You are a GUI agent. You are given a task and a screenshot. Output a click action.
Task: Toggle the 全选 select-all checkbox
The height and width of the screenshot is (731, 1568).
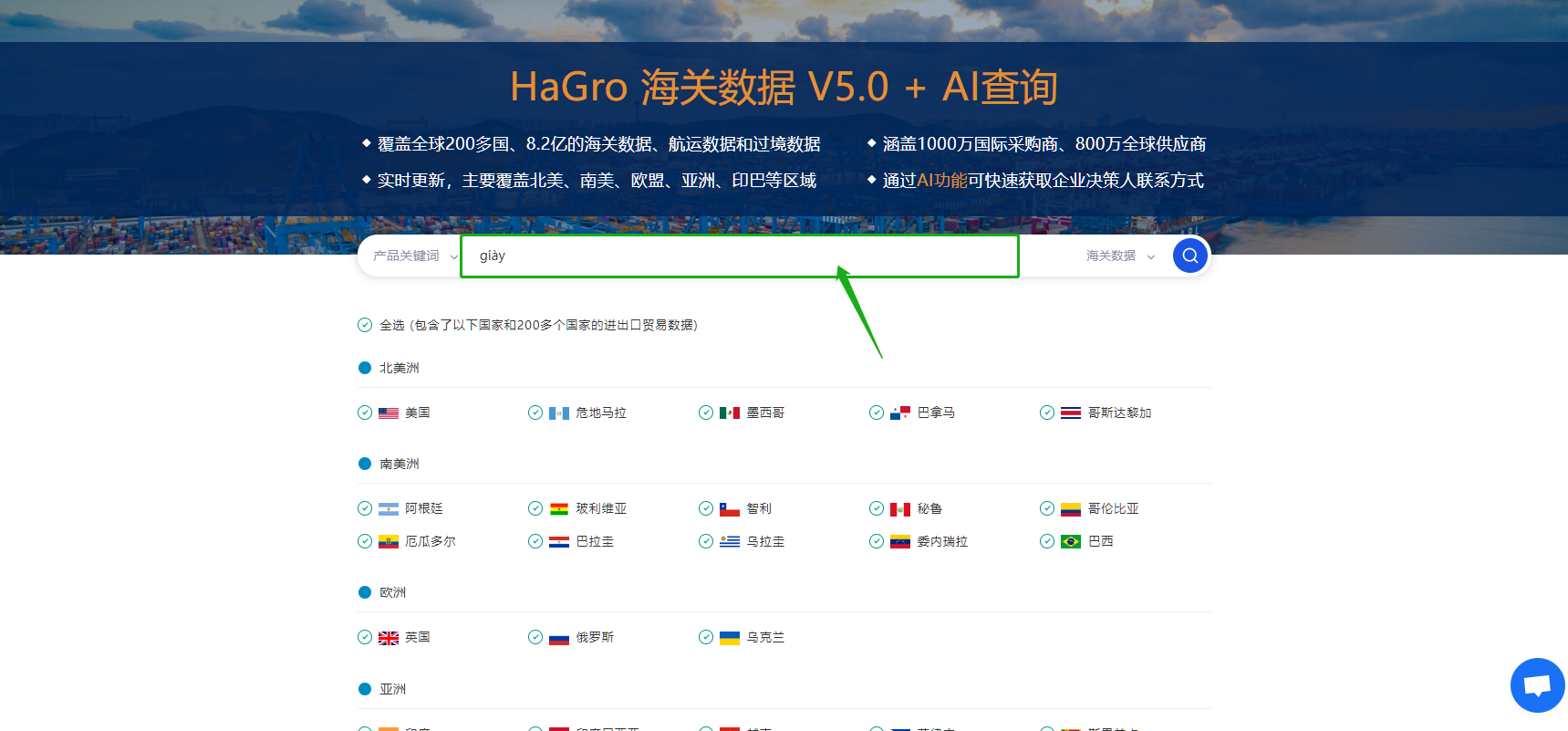click(365, 325)
